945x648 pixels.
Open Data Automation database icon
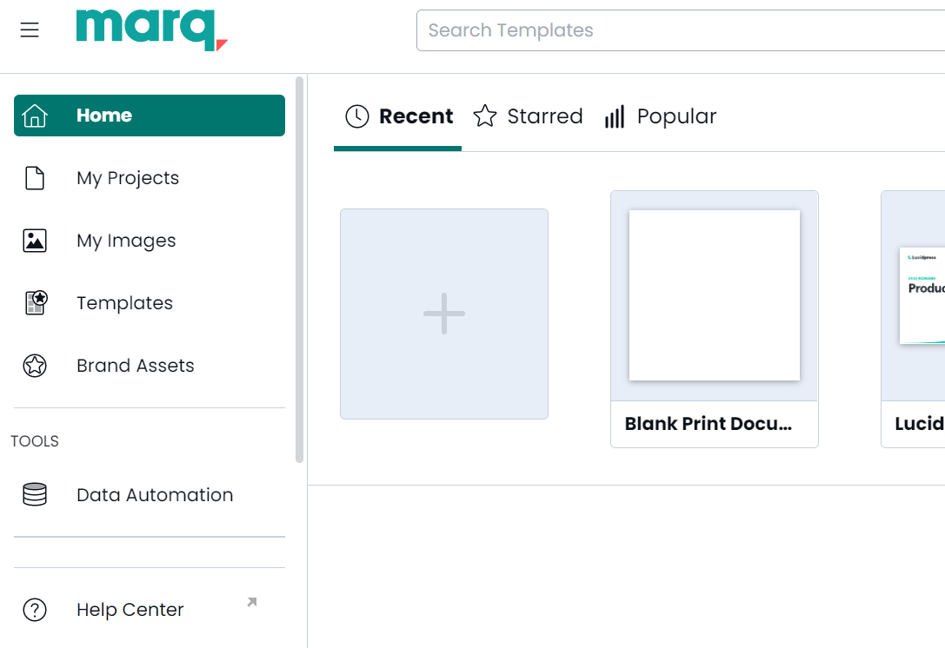(x=35, y=495)
